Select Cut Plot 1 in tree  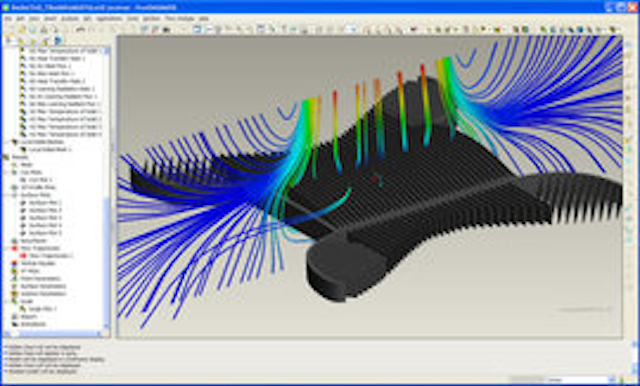(x=40, y=180)
